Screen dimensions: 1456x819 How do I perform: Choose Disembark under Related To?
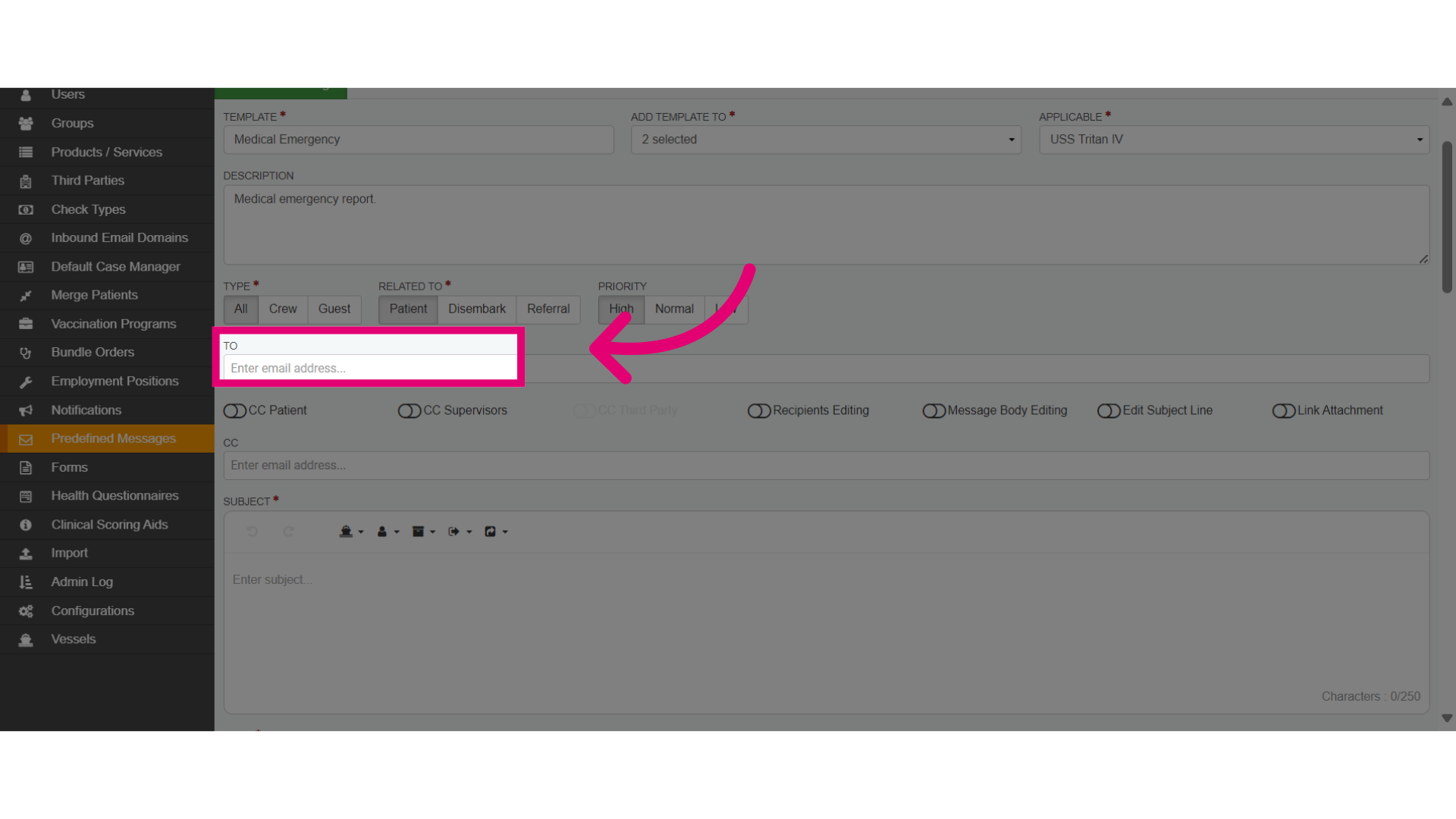coord(477,309)
